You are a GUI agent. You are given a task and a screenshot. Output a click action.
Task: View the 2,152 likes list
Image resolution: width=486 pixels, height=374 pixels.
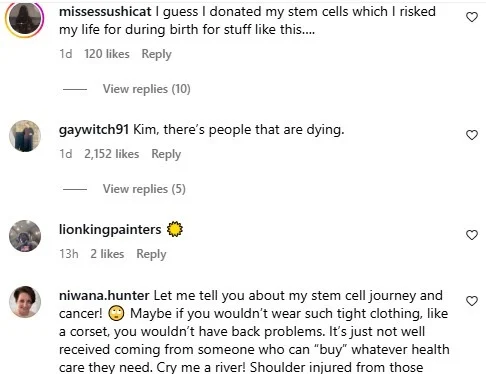click(x=111, y=154)
